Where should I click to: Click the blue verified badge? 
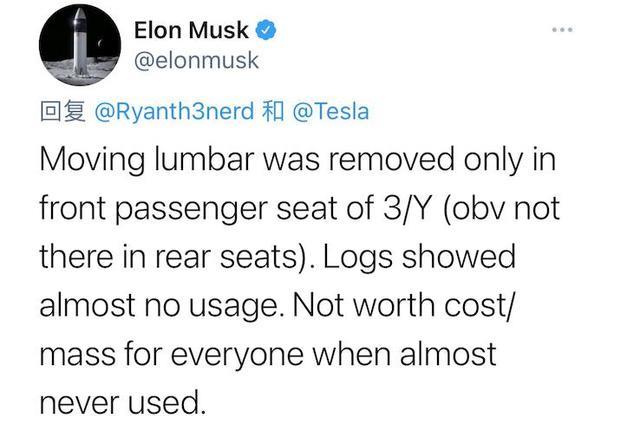click(x=266, y=30)
